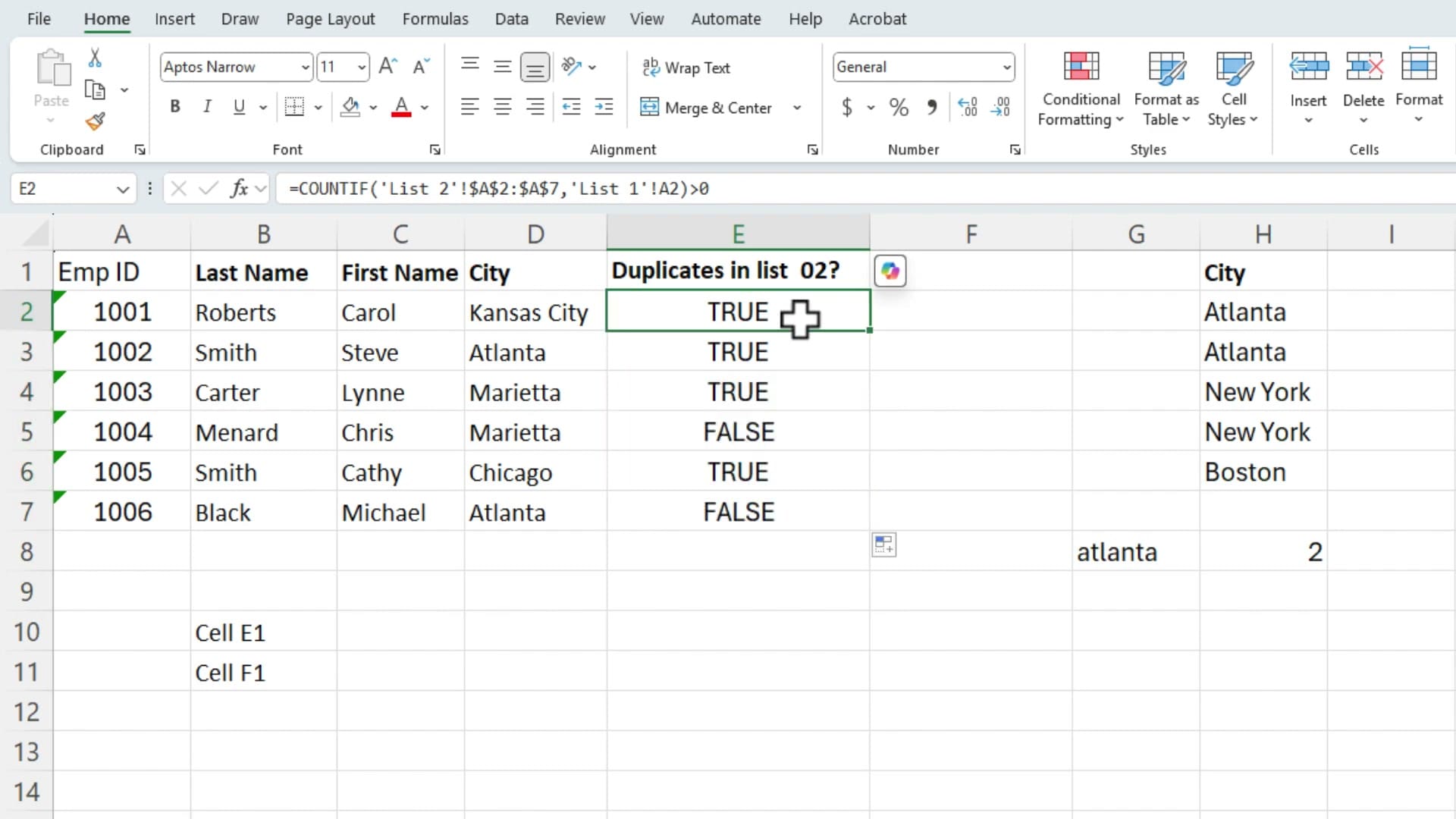Open the Data menu tab
Screen dimensions: 1456x819
pyautogui.click(x=511, y=18)
